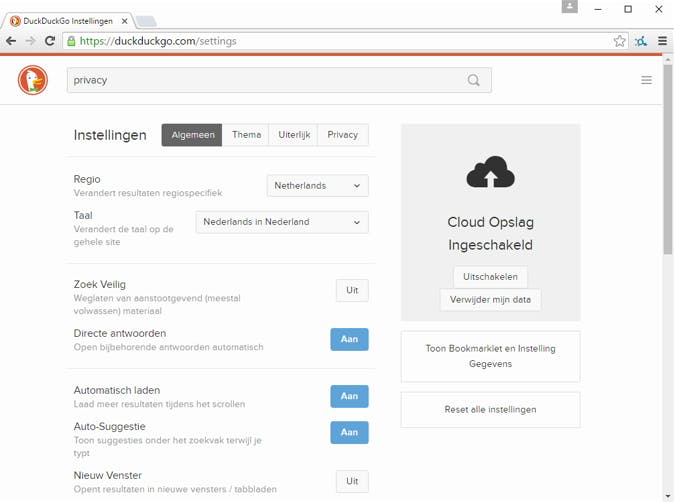Click the Instellingen heading text
This screenshot has width=674, height=502.
[110, 135]
